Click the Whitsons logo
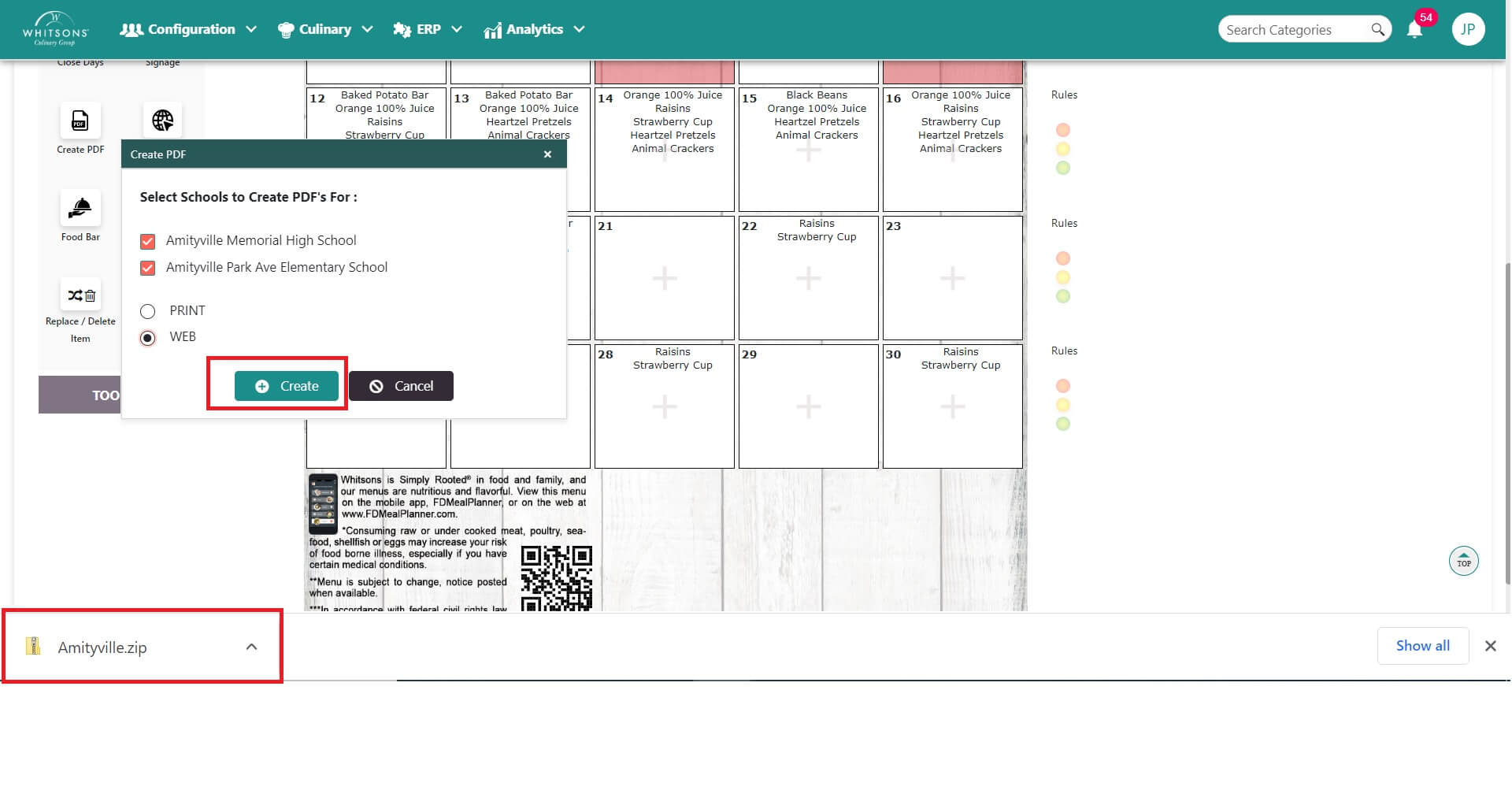 [x=55, y=29]
